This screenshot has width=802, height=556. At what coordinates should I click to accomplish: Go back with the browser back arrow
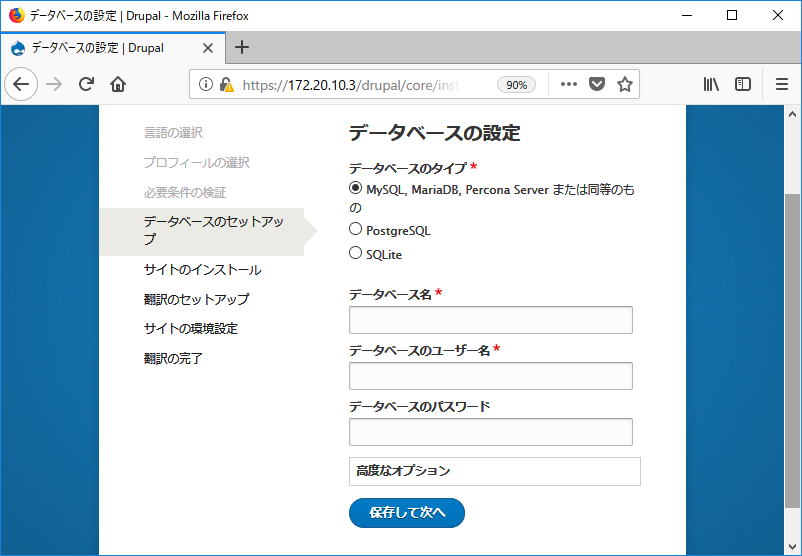[21, 84]
